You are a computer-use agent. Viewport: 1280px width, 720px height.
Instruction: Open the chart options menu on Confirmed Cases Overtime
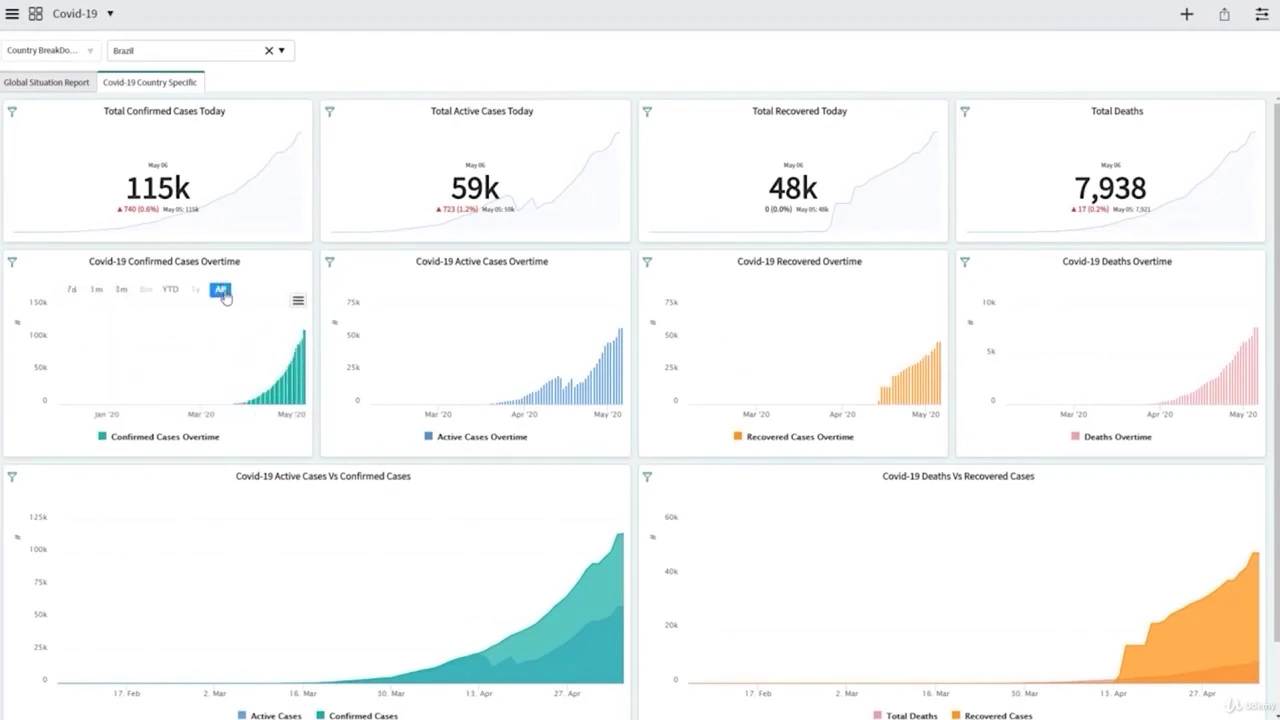coord(297,300)
